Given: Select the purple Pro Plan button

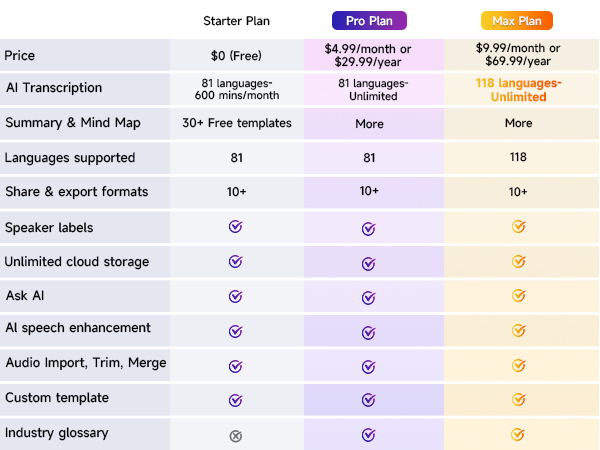Looking at the screenshot, I should tap(369, 21).
